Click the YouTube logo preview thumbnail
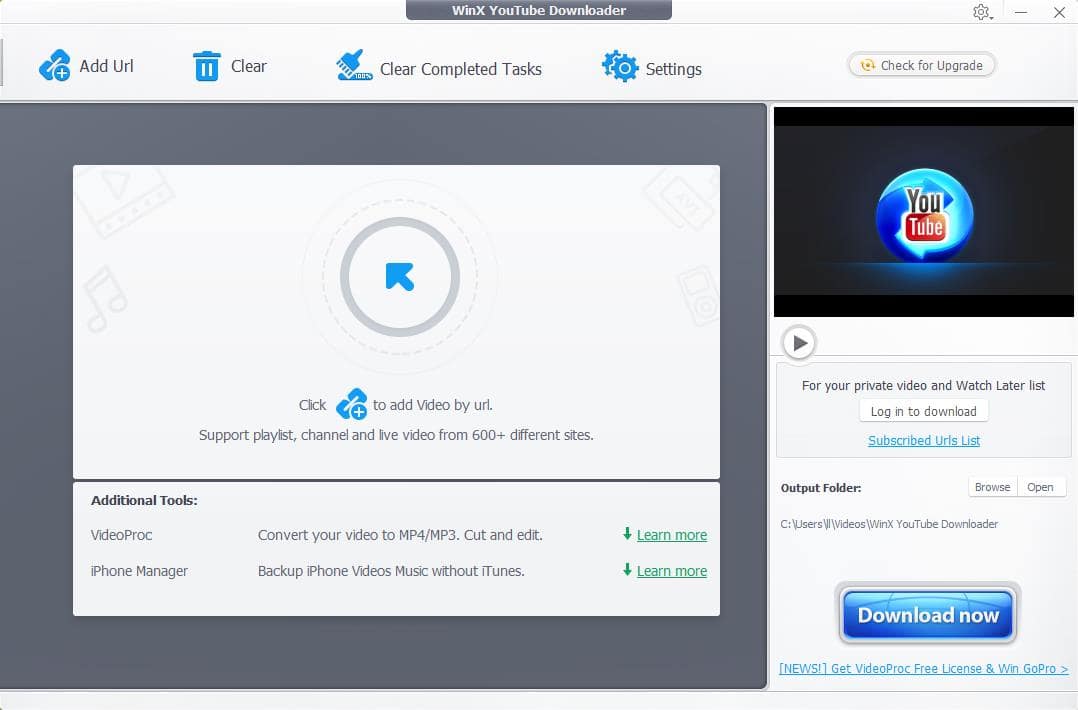Screen dimensions: 1078x710 coord(923,212)
